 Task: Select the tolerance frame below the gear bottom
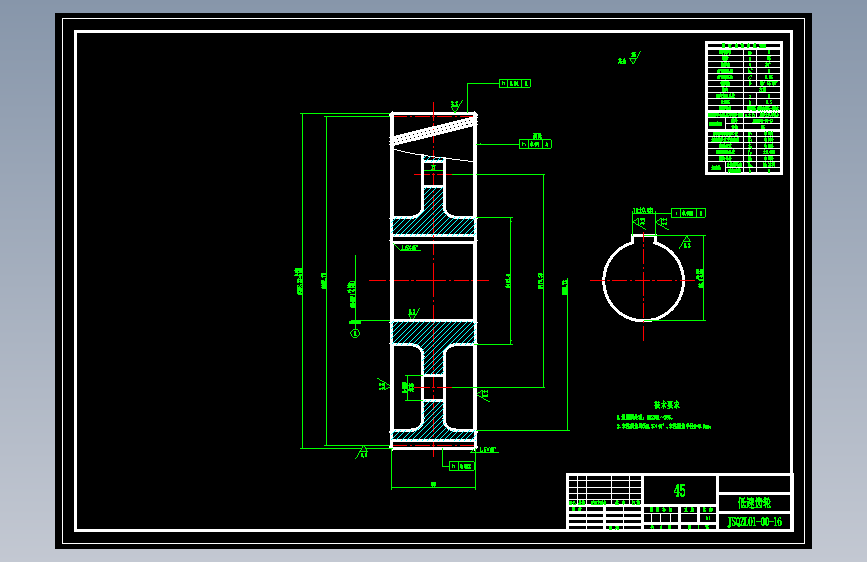[x=462, y=466]
